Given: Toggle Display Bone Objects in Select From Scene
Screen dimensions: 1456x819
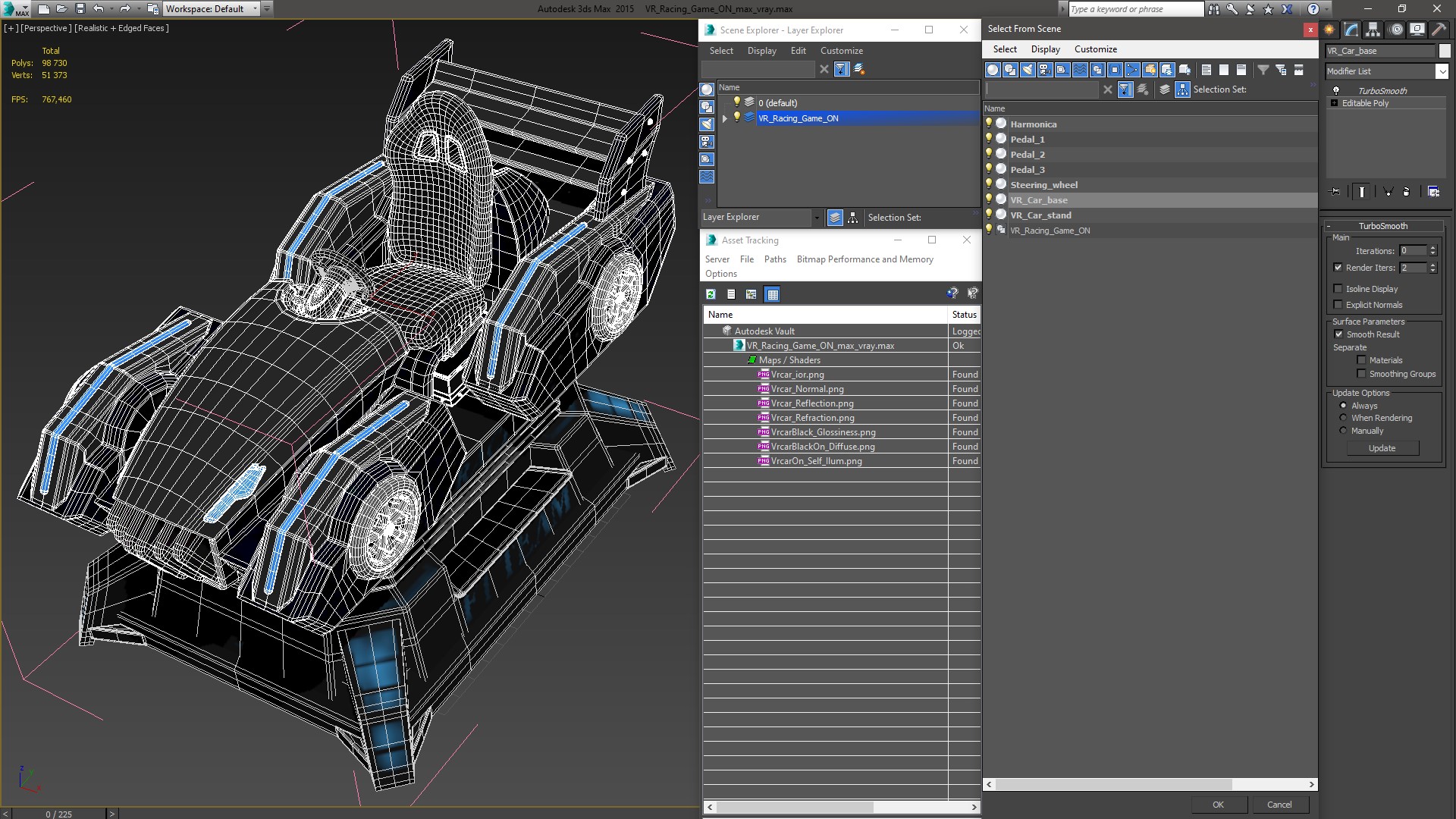Looking at the screenshot, I should 1132,70.
